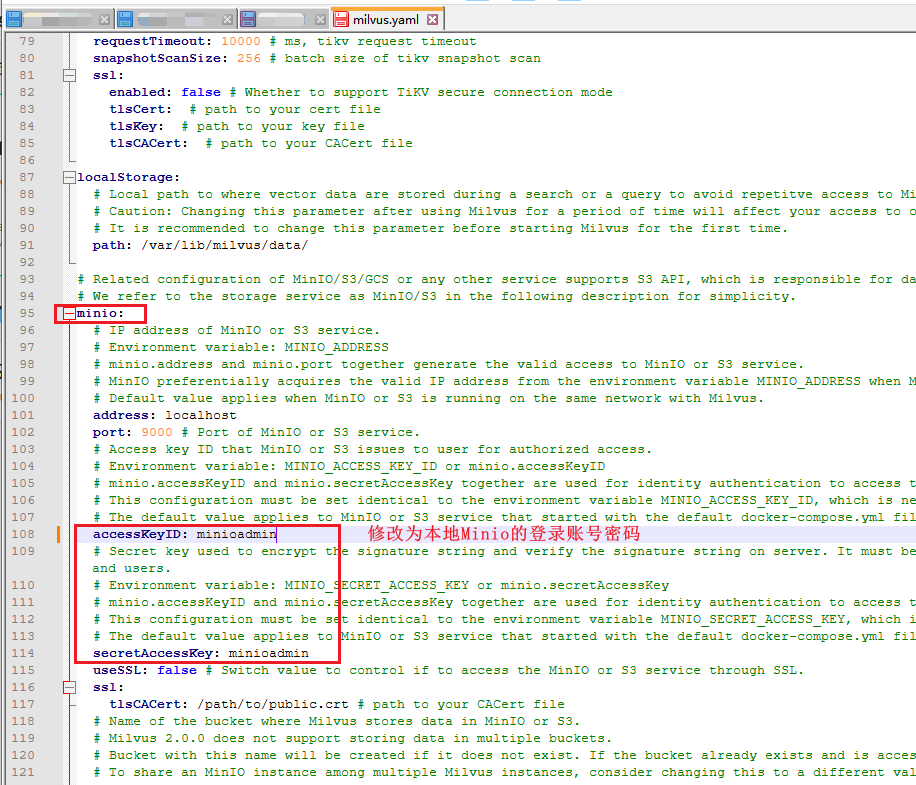The height and width of the screenshot is (785, 916).
Task: Click comment '# Access key ID that MinIO or S3 issues'
Action: click(x=372, y=449)
